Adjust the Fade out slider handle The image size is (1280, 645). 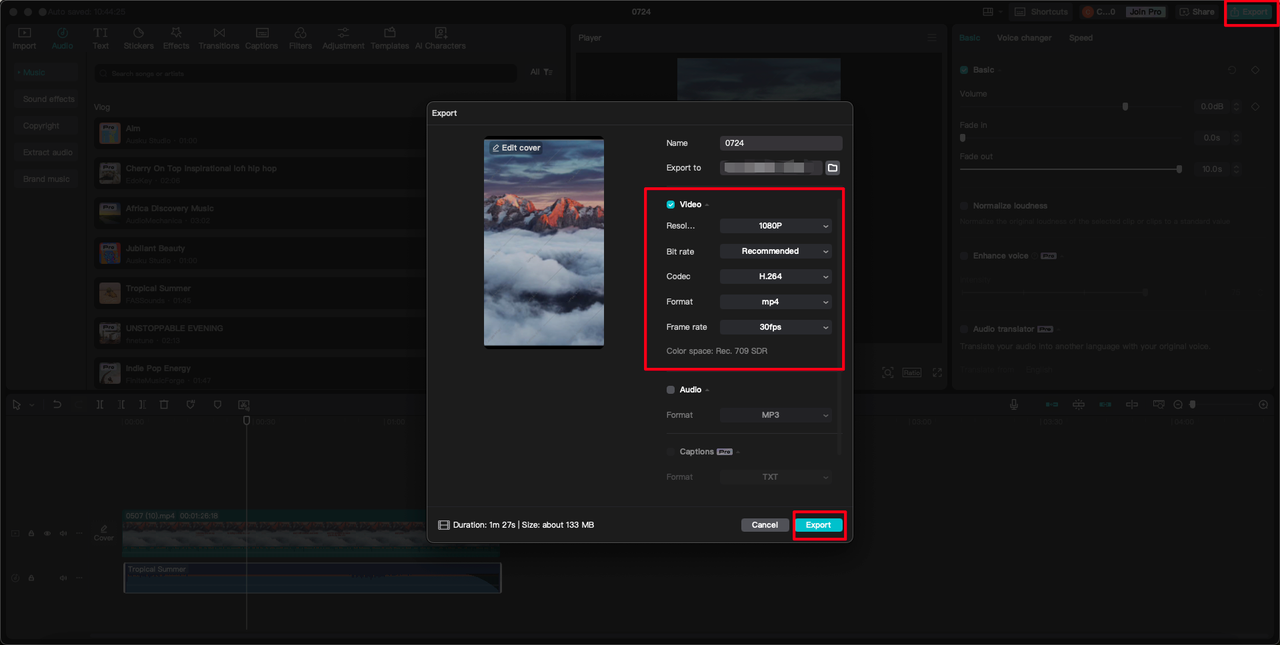tap(1179, 169)
